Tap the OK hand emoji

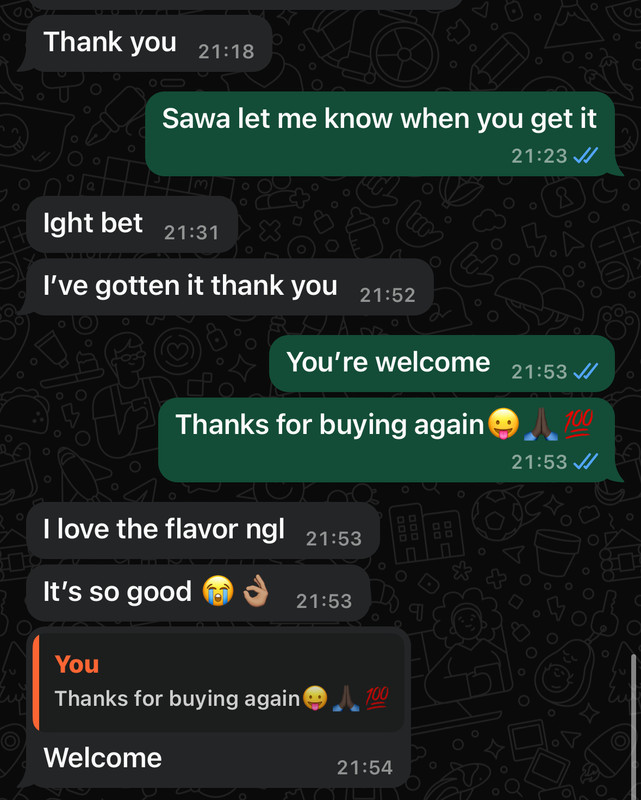[x=255, y=591]
